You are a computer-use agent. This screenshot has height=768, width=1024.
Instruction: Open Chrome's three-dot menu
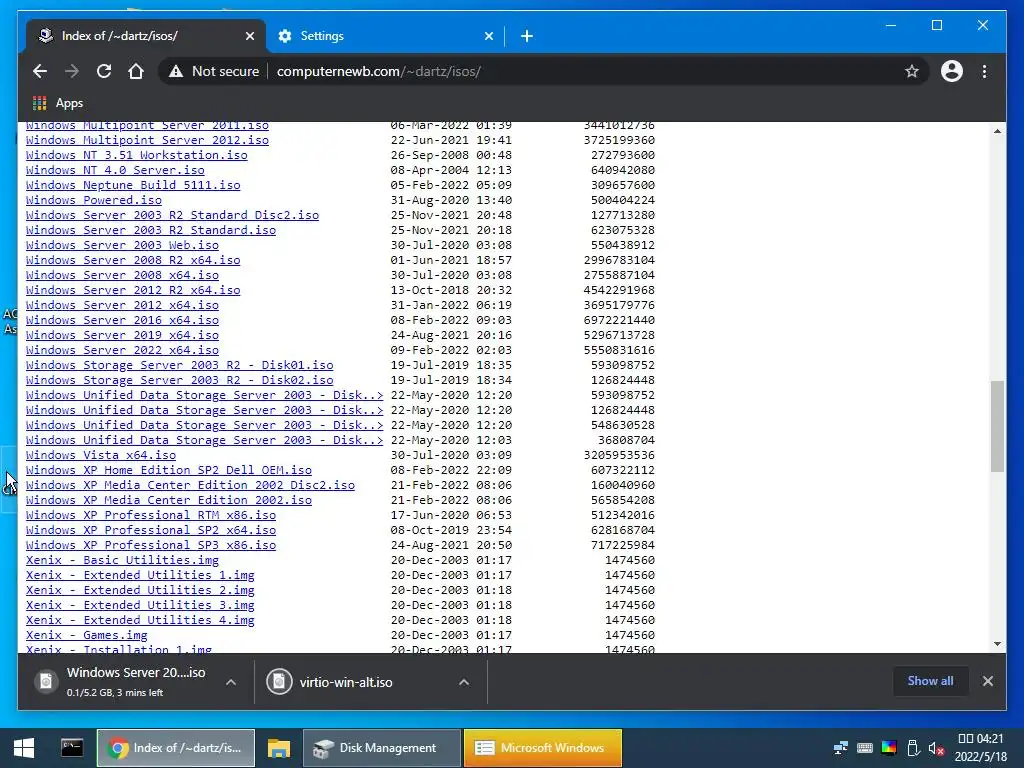[984, 71]
